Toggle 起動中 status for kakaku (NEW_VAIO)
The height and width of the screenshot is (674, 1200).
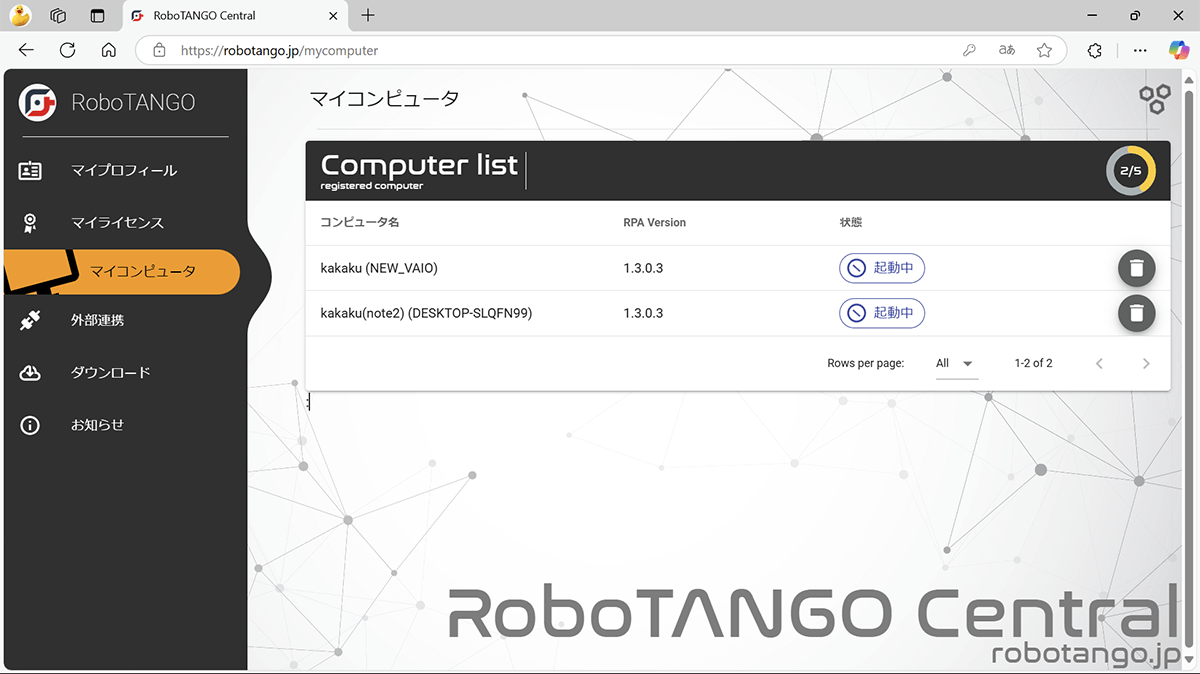point(882,268)
